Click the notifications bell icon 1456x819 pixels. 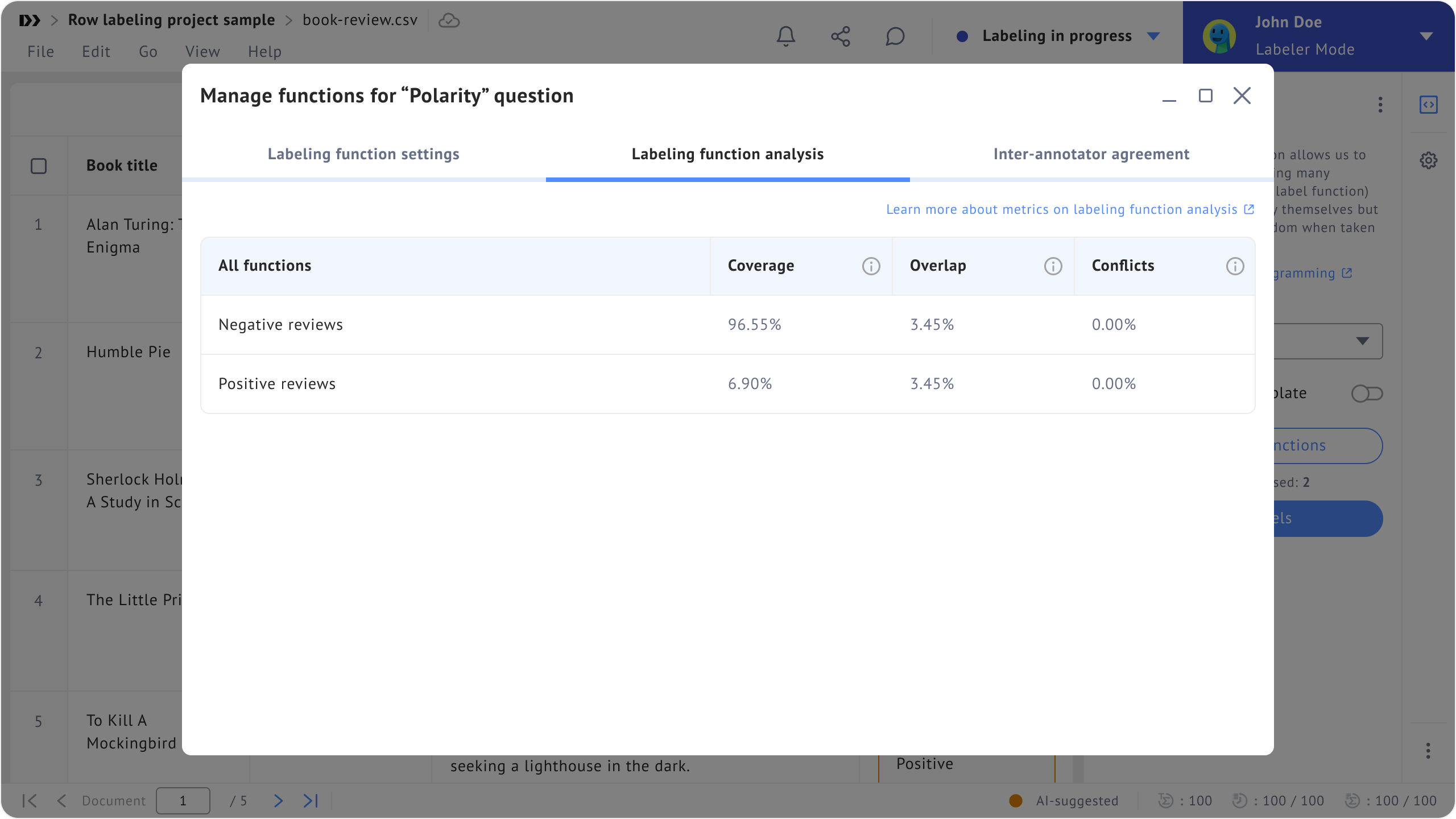click(785, 36)
